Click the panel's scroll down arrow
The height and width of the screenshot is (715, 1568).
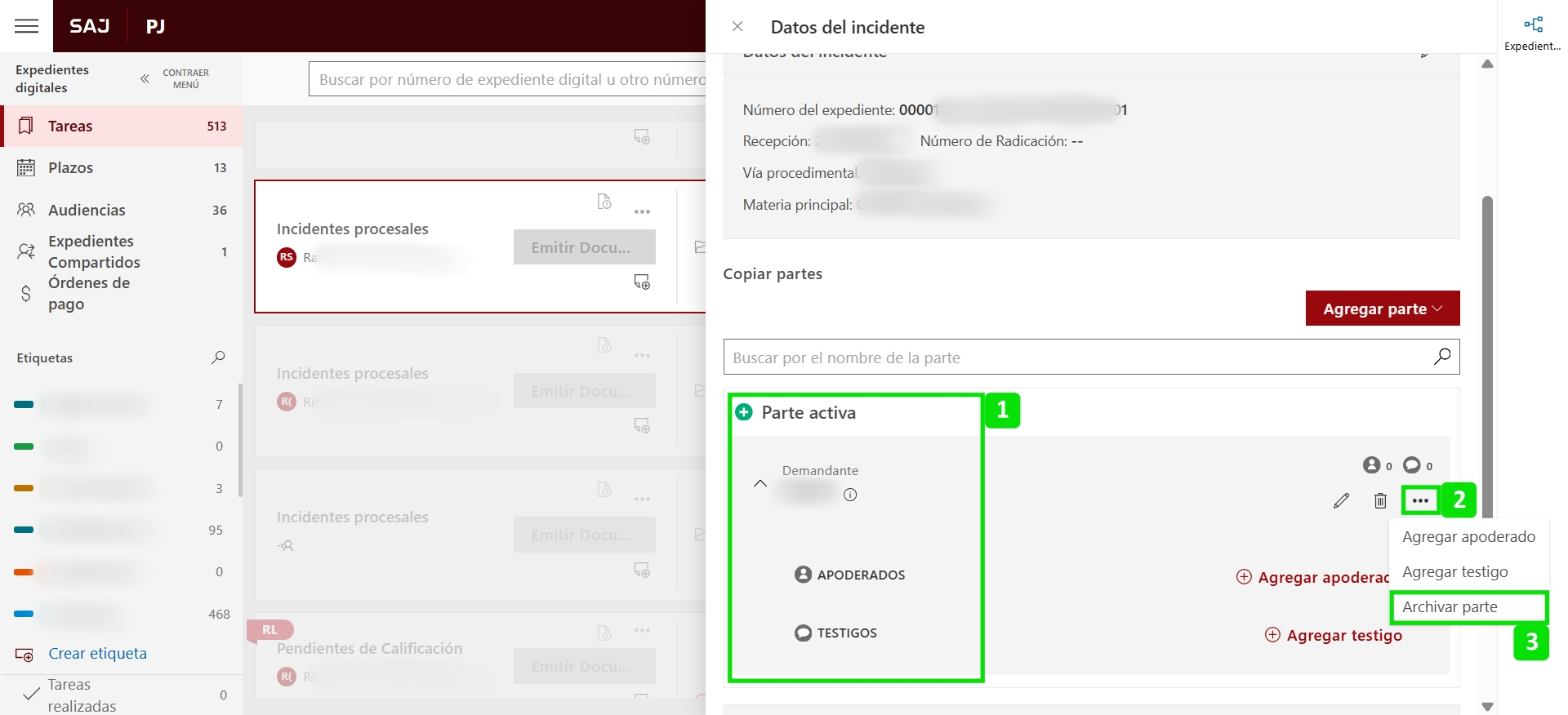coord(1487,706)
